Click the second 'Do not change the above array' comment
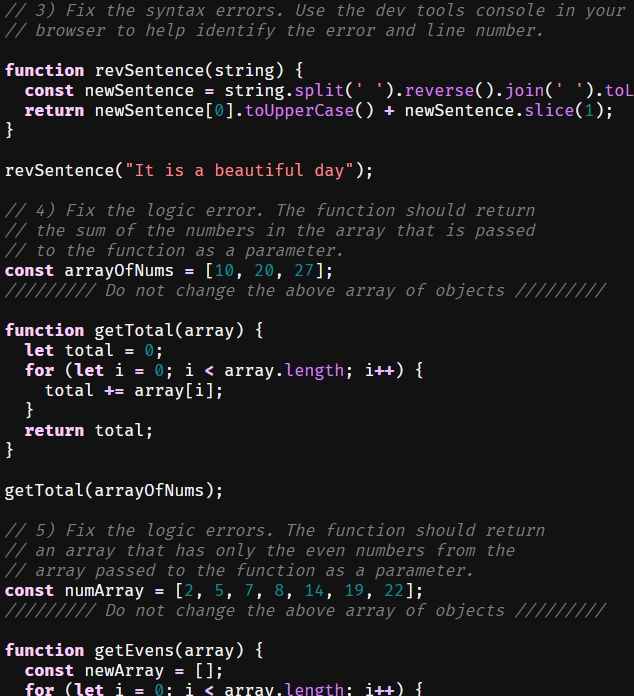Screen dimensions: 634x696 [305, 610]
